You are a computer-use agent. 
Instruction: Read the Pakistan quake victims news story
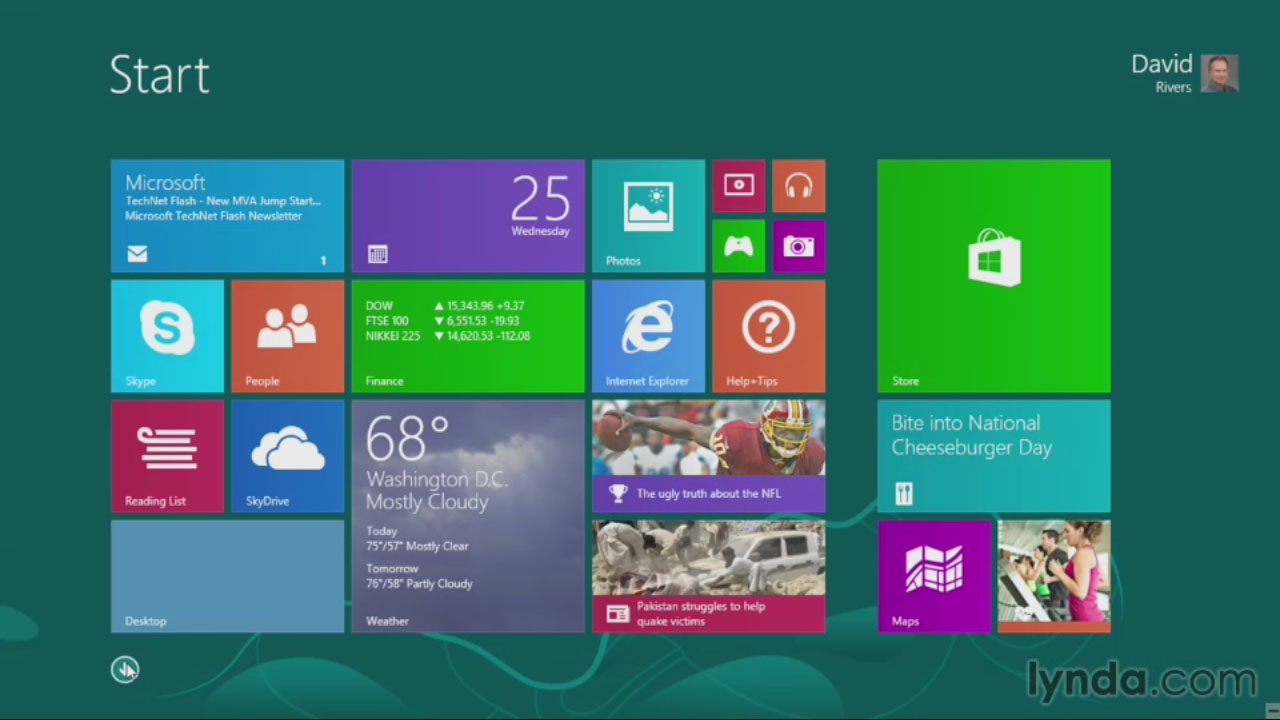click(708, 575)
